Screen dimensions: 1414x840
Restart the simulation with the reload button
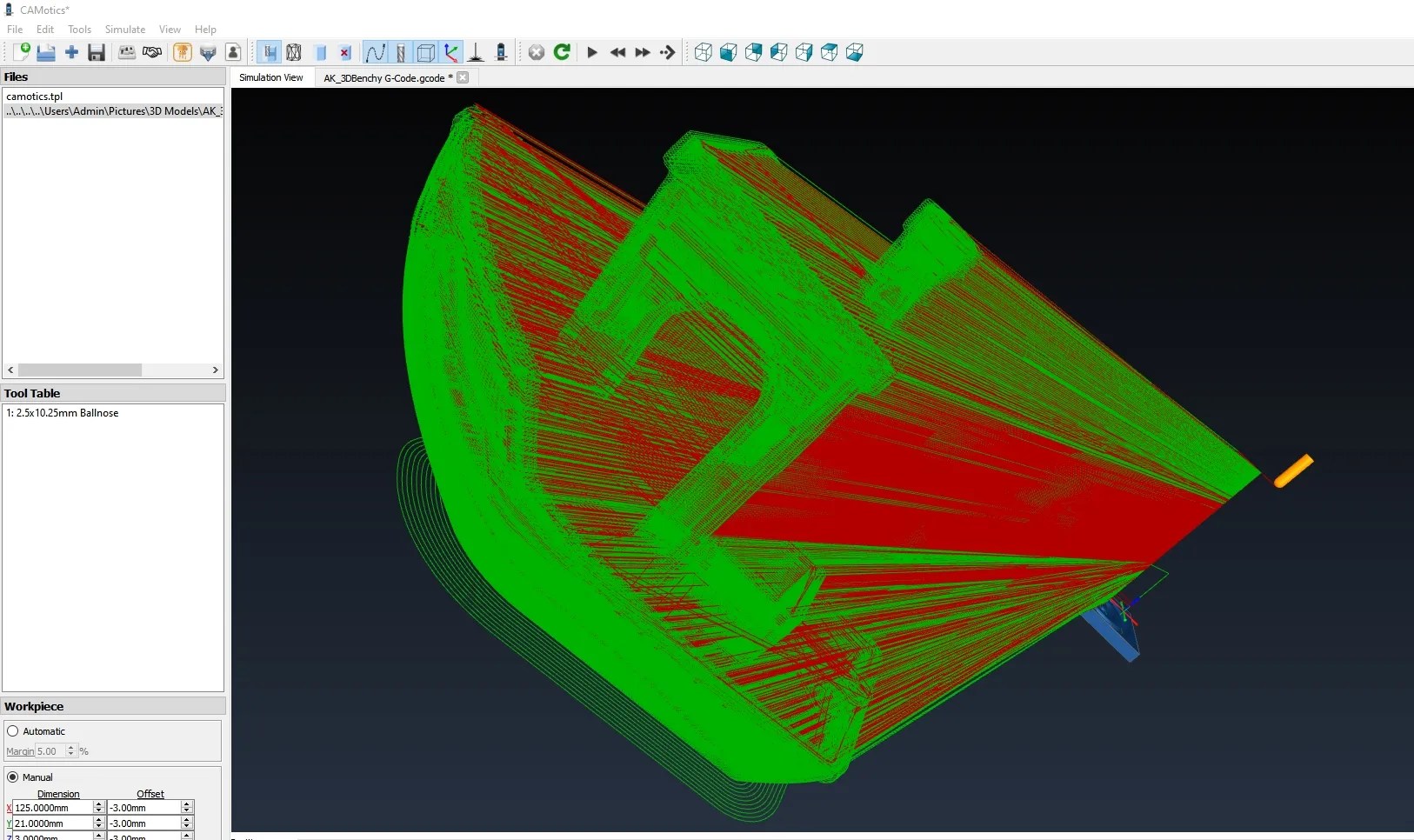(x=563, y=52)
